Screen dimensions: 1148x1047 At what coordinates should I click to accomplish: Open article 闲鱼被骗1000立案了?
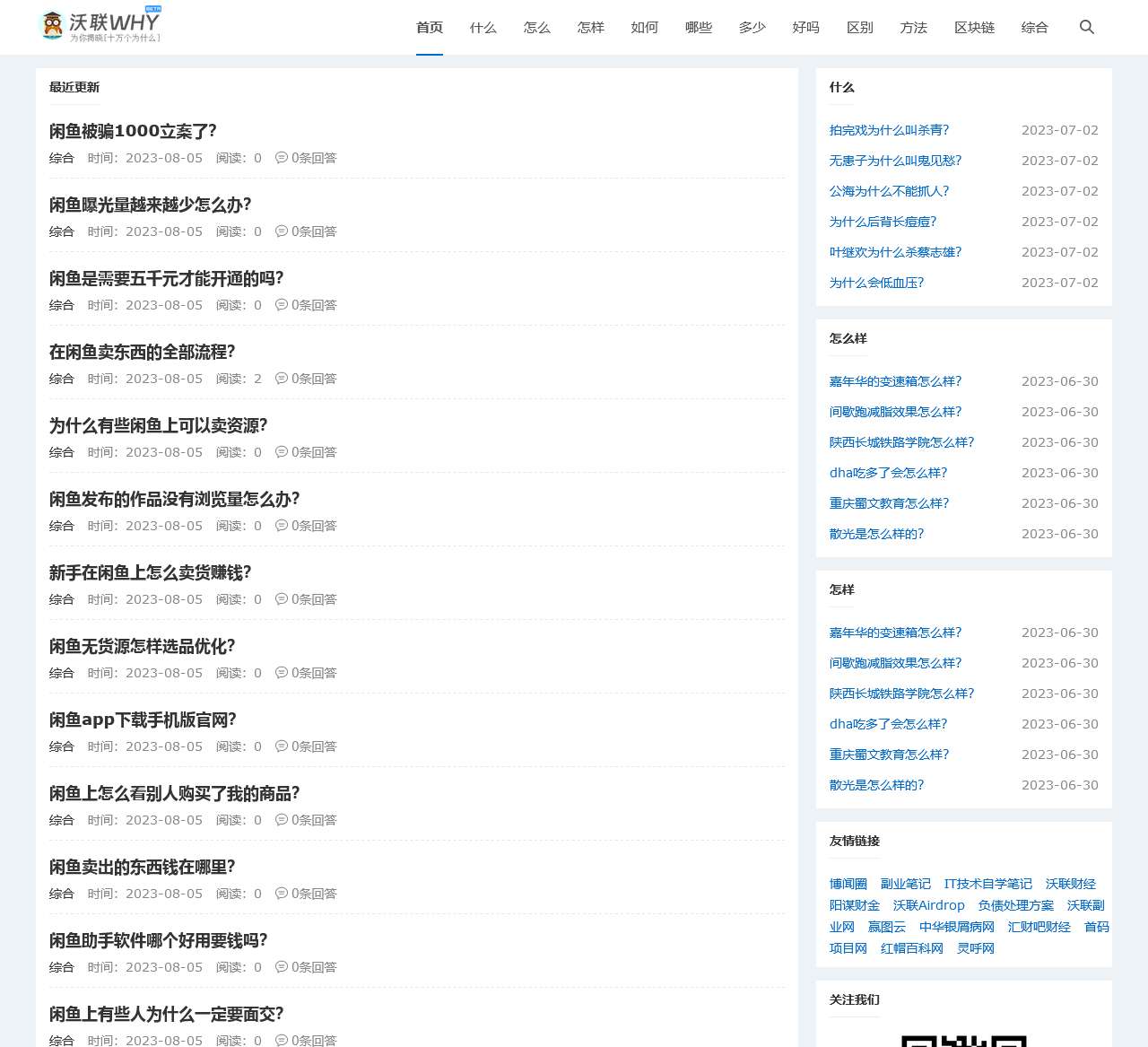tap(133, 131)
